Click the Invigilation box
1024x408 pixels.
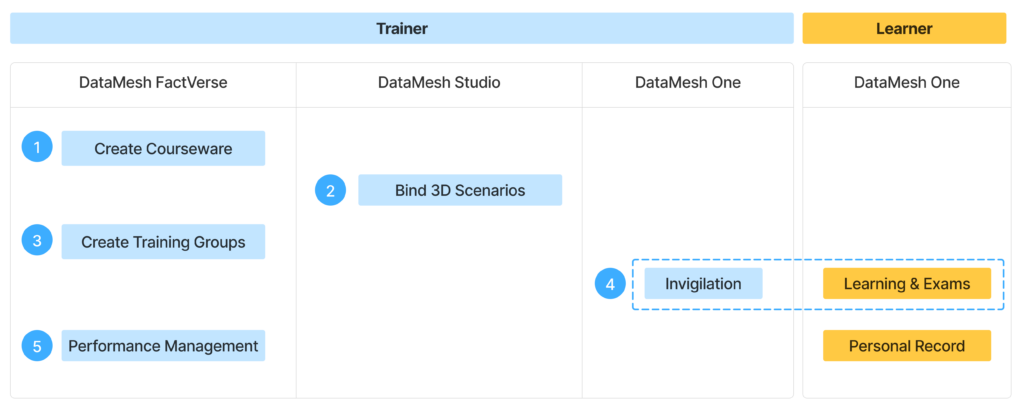pyautogui.click(x=702, y=284)
